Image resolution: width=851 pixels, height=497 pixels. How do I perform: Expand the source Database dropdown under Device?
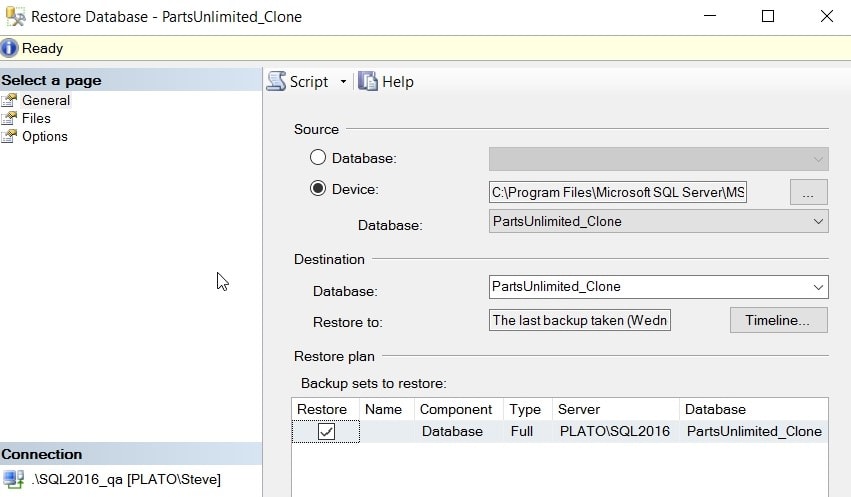818,221
